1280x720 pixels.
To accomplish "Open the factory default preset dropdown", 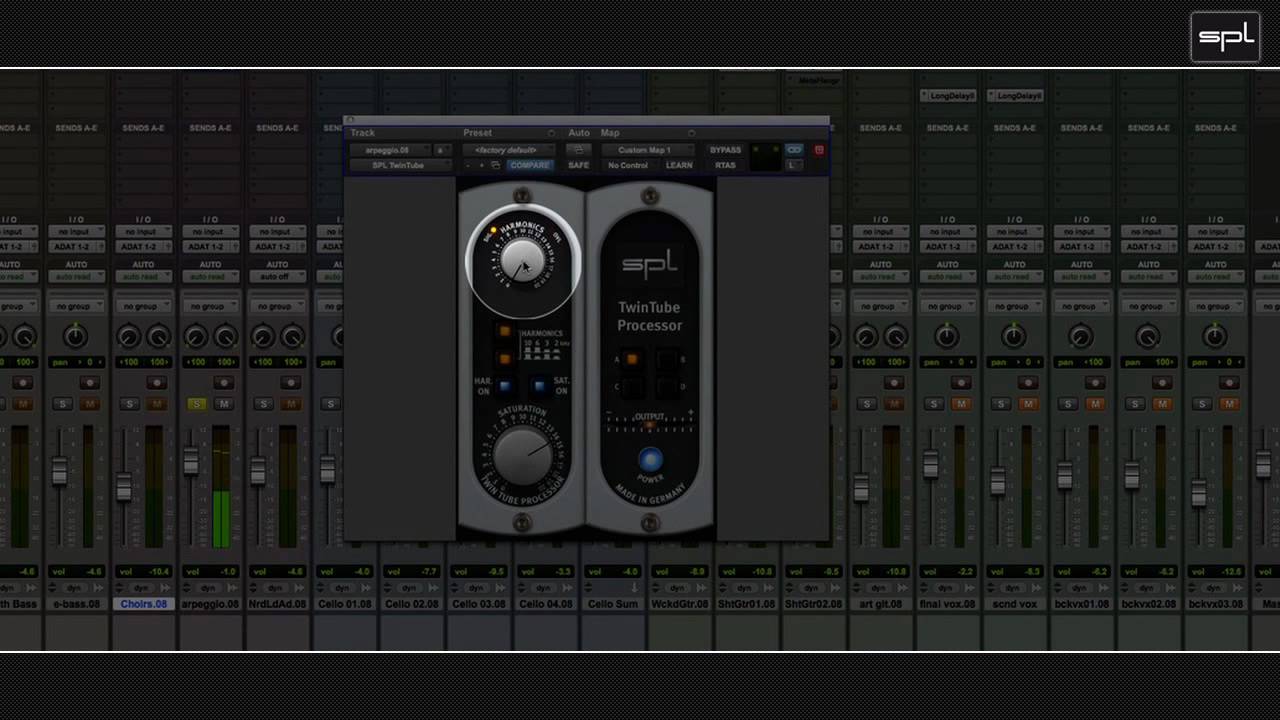I will point(508,150).
